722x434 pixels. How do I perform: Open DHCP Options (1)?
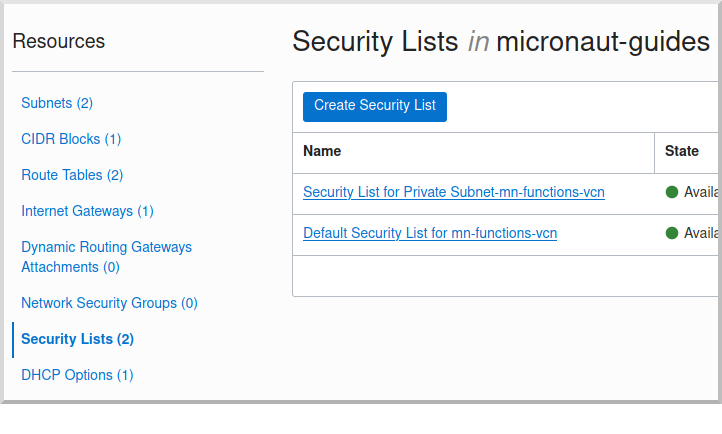pos(77,375)
